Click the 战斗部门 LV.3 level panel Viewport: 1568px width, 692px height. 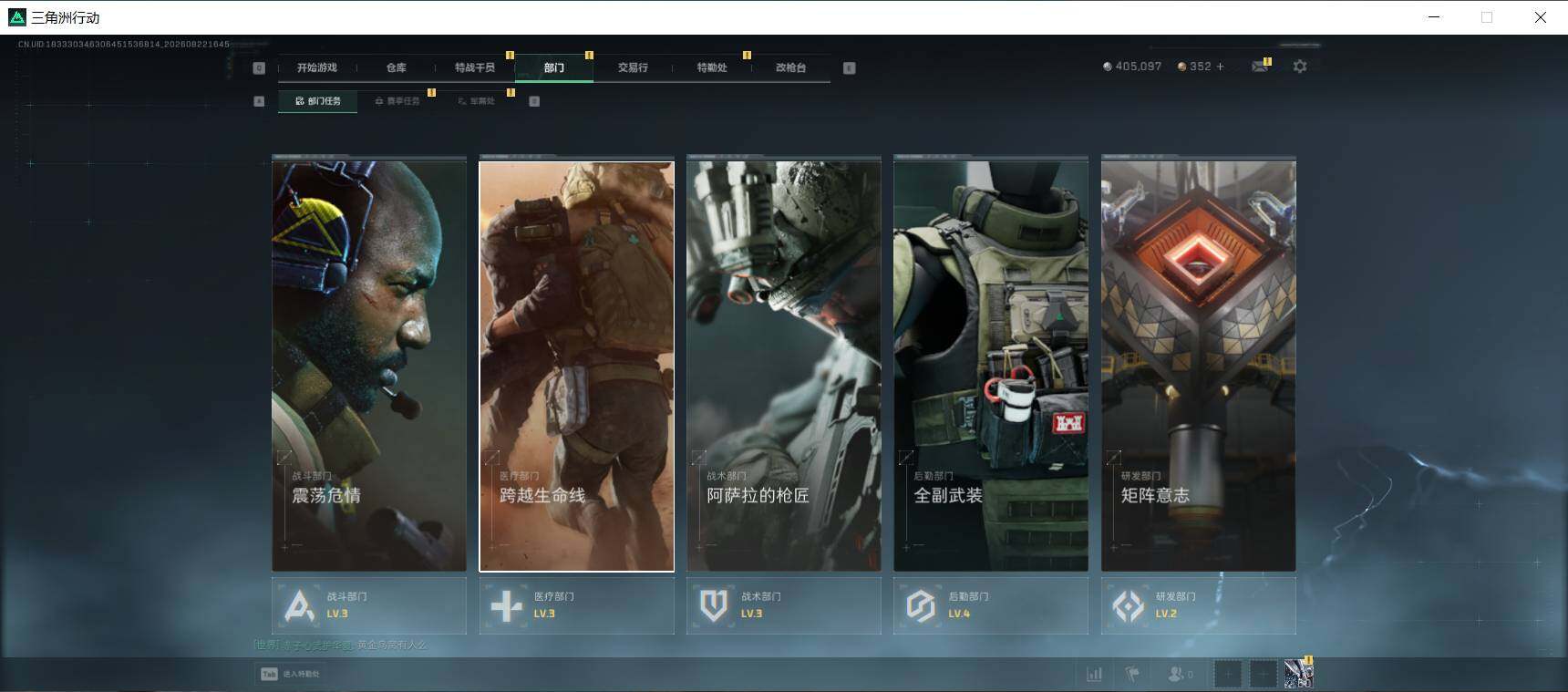pos(369,605)
